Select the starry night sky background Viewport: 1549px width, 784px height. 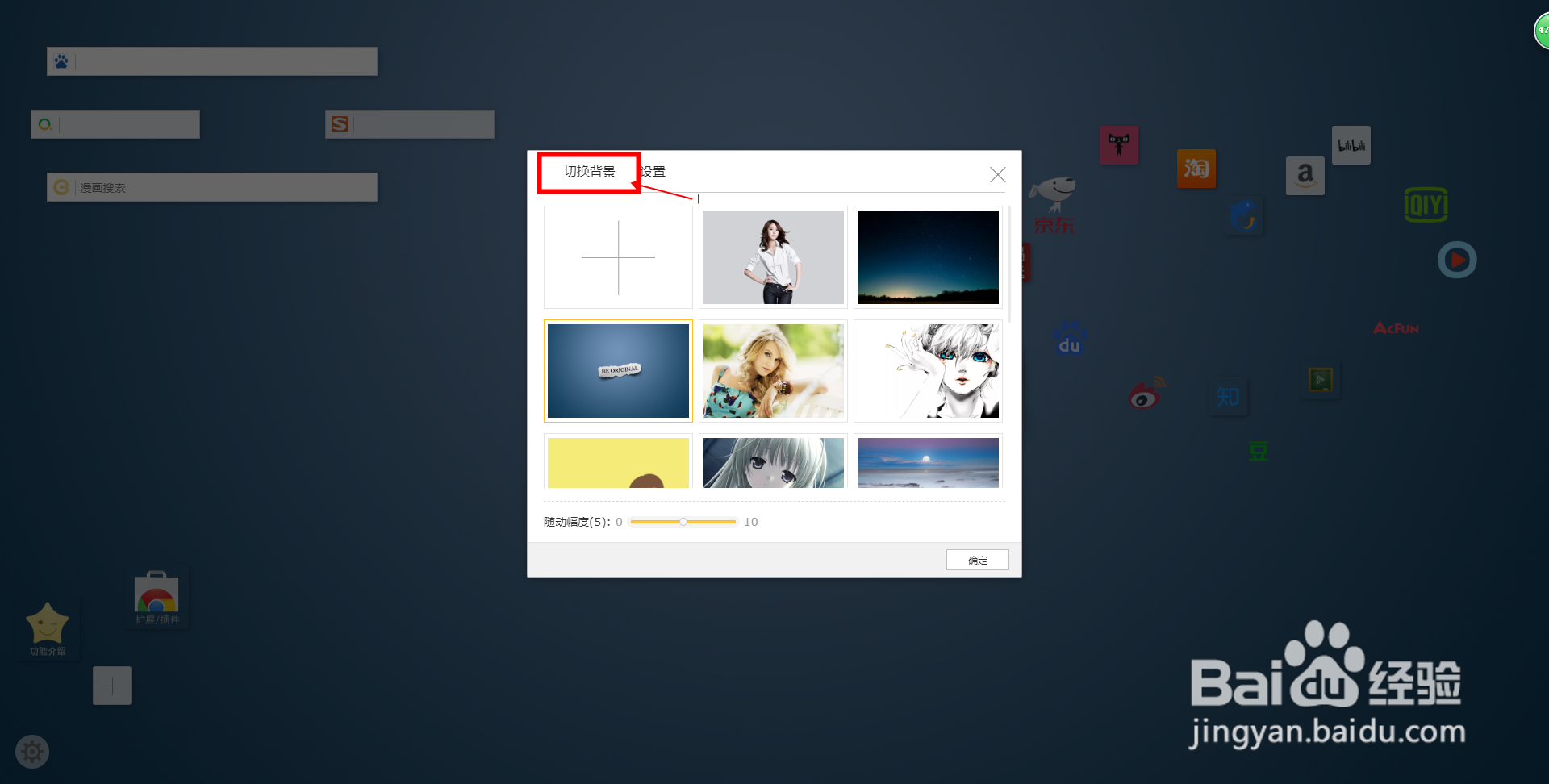click(x=928, y=257)
